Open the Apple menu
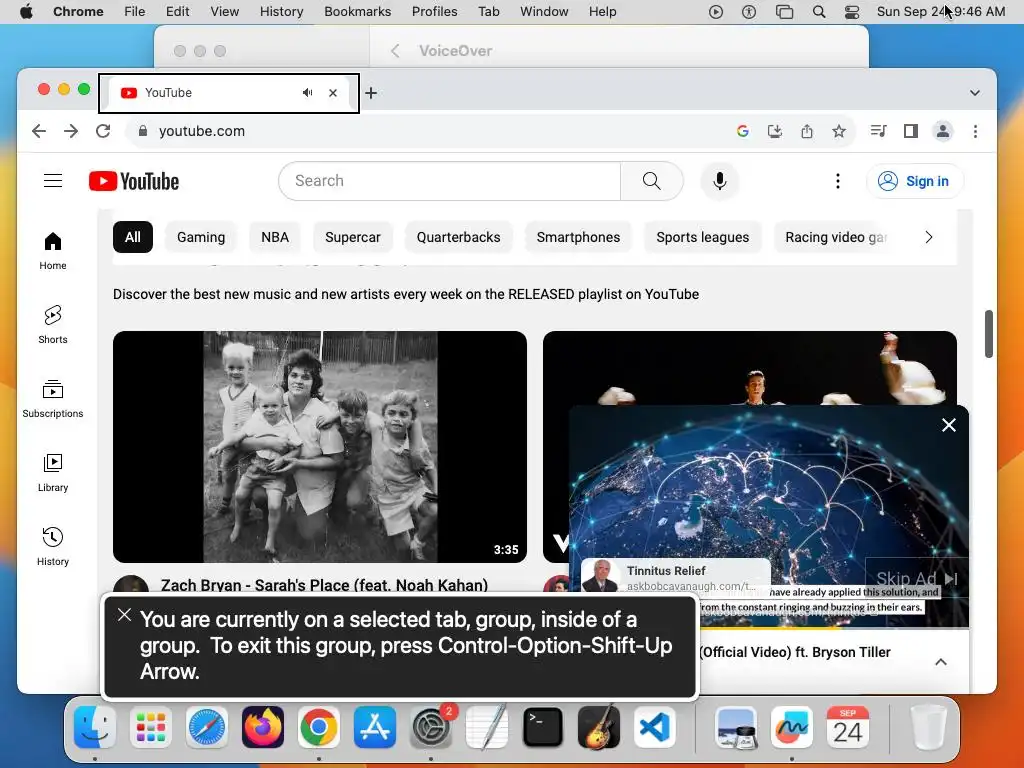Screen dimensions: 1024x768 [26, 12]
